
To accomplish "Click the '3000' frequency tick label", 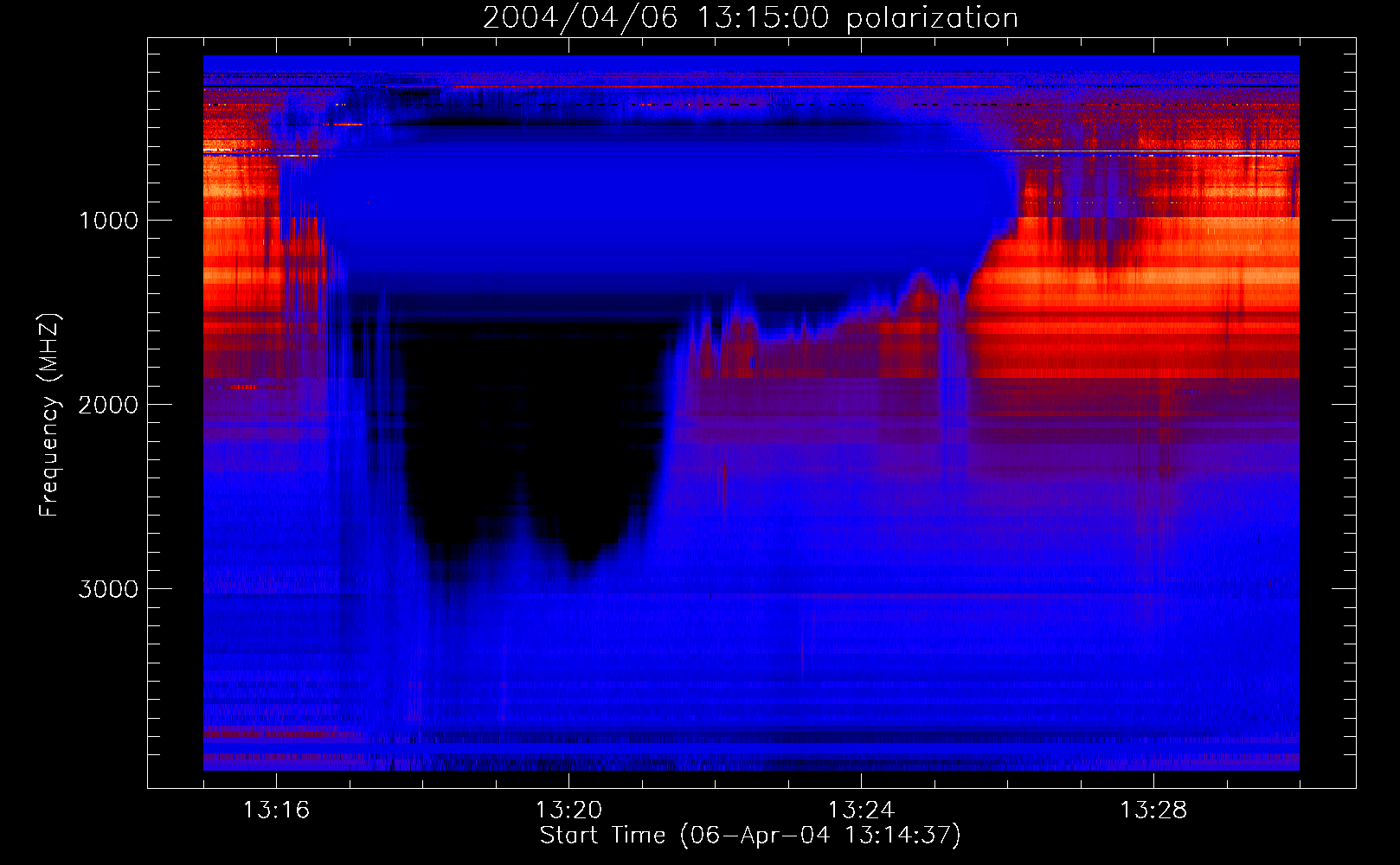I will click(108, 589).
